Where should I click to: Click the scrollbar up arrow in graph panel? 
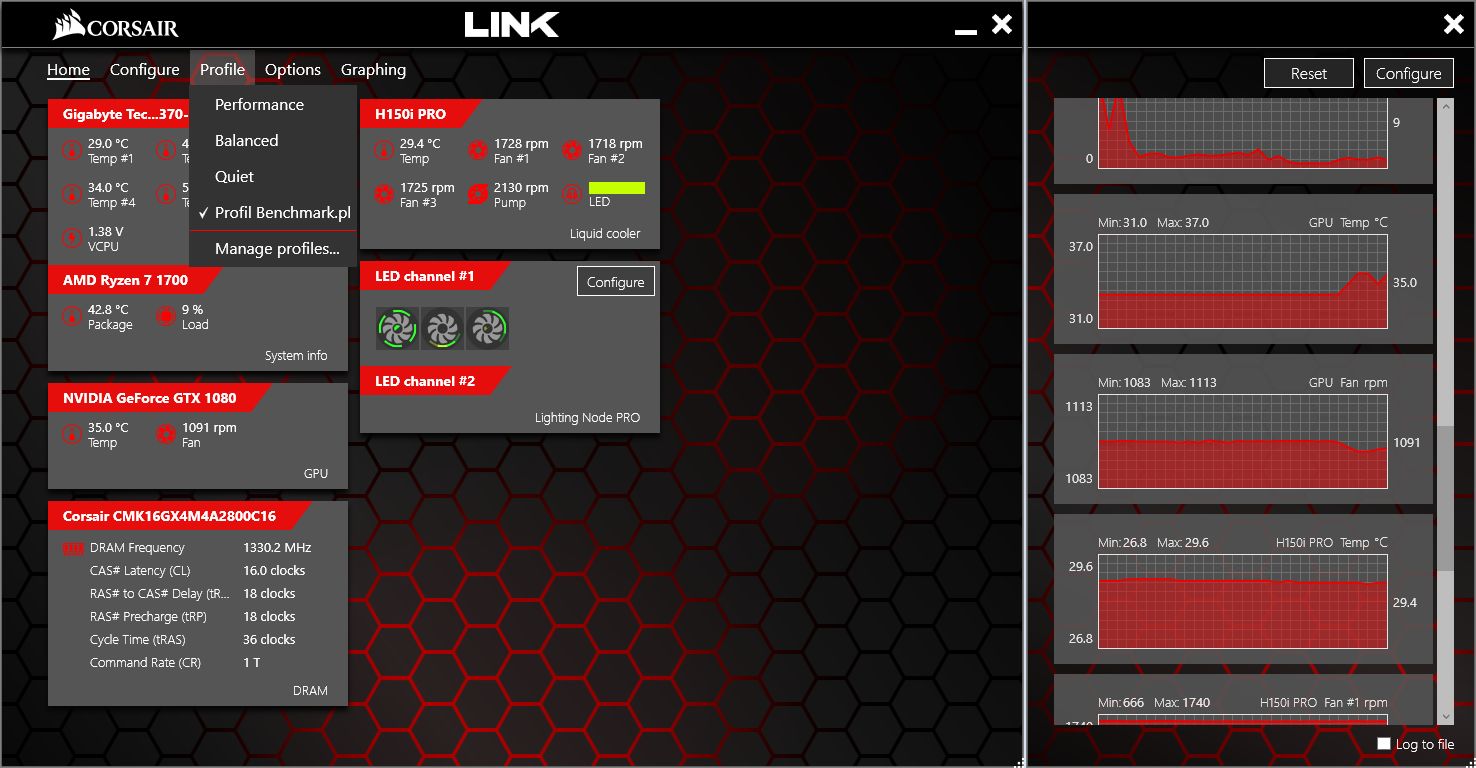pos(1445,104)
